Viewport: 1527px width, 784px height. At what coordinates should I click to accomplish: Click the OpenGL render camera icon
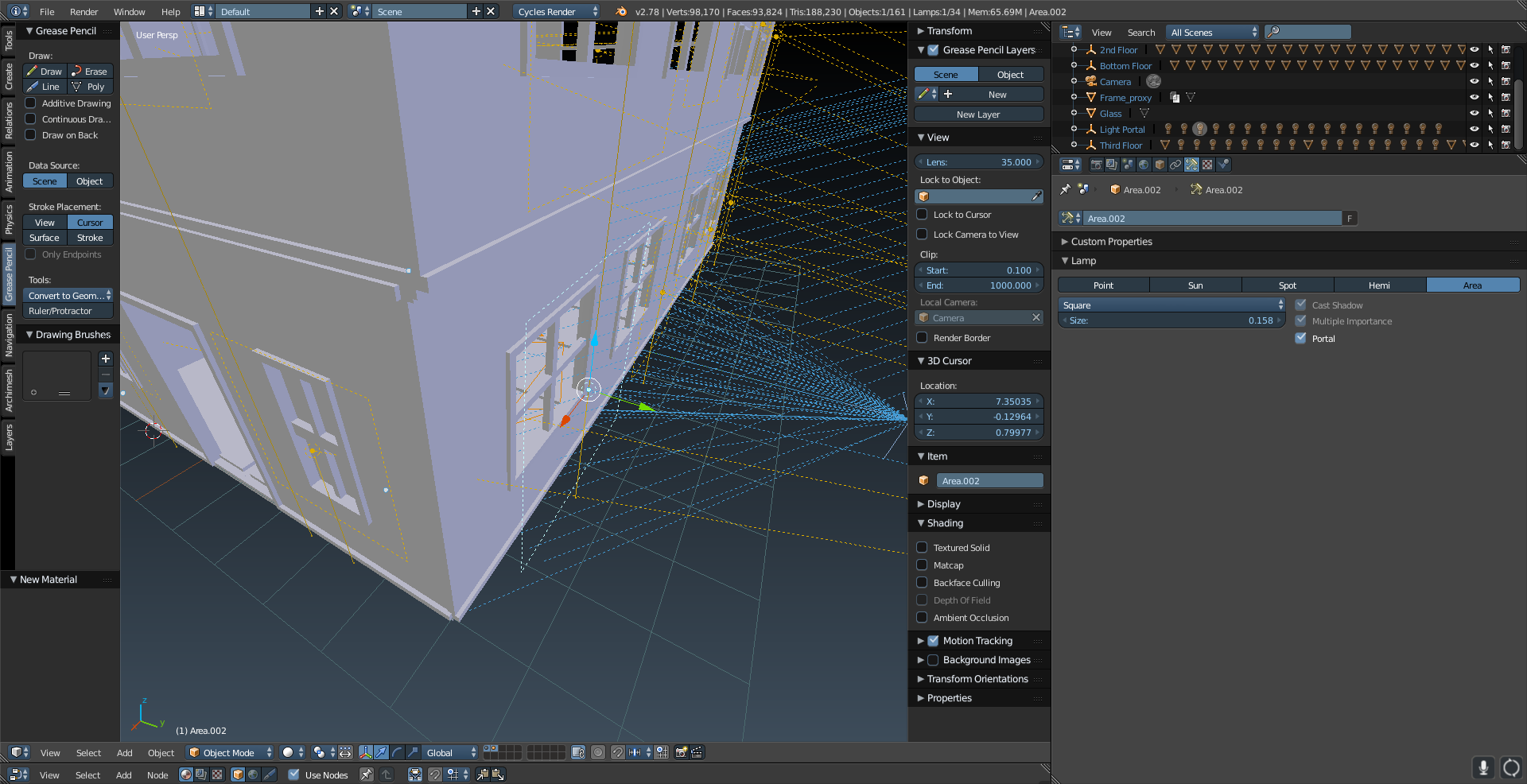point(681,752)
